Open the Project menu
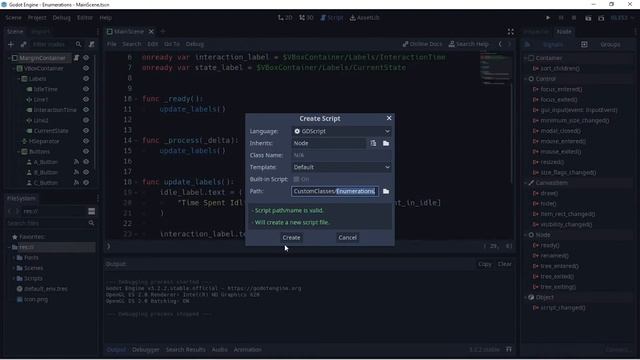Screen dimensions: 640x360 [x=37, y=18]
